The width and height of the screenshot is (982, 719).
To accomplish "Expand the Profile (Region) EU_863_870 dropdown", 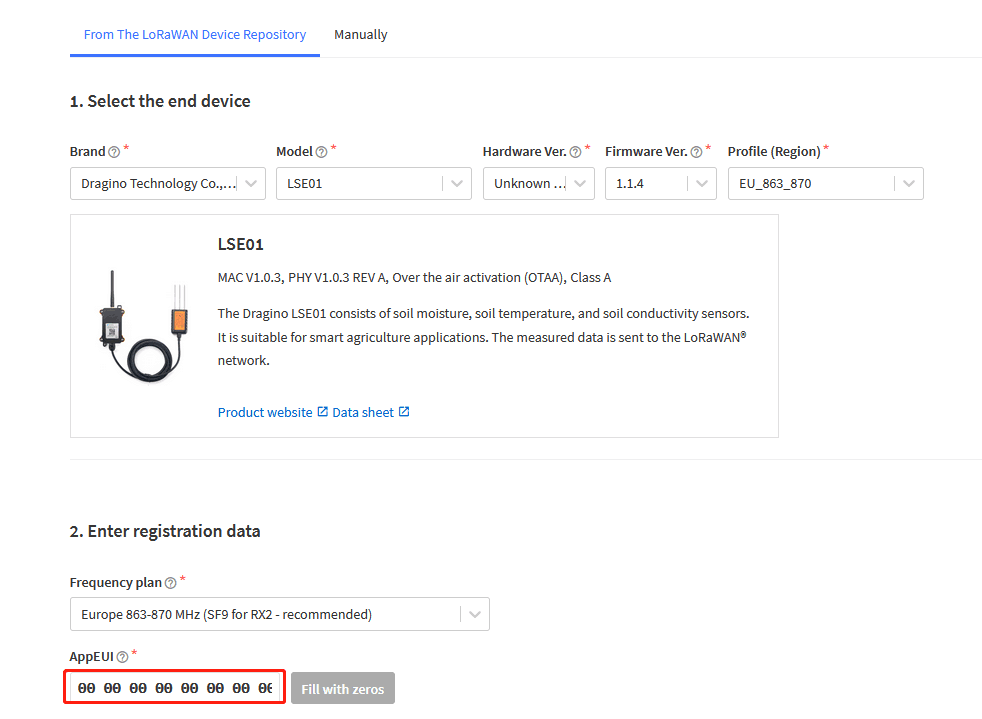I will tap(825, 184).
